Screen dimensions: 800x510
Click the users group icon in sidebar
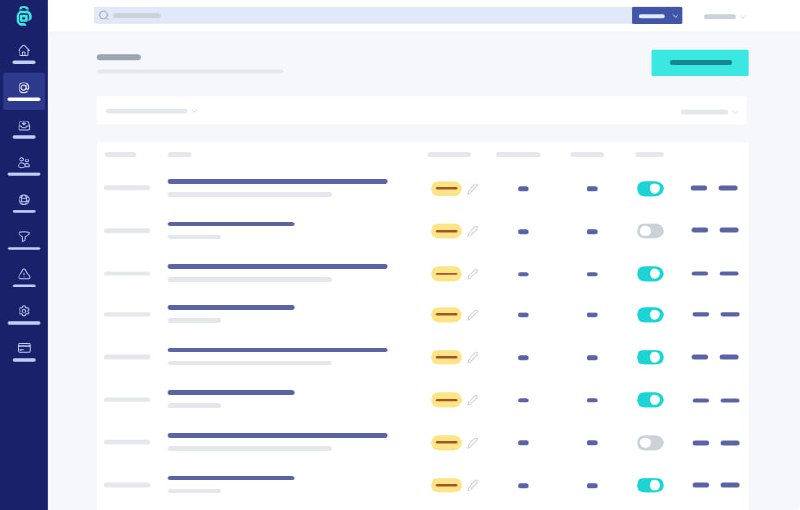24,163
